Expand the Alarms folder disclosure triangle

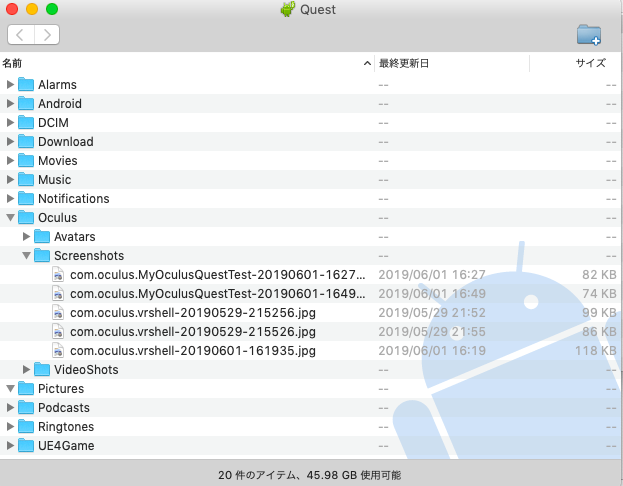(x=10, y=84)
